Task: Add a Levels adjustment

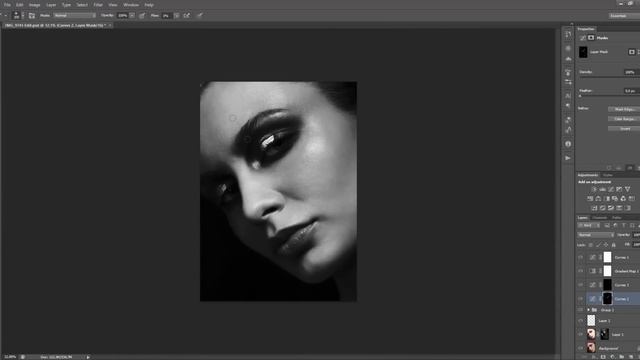Action: [602, 189]
